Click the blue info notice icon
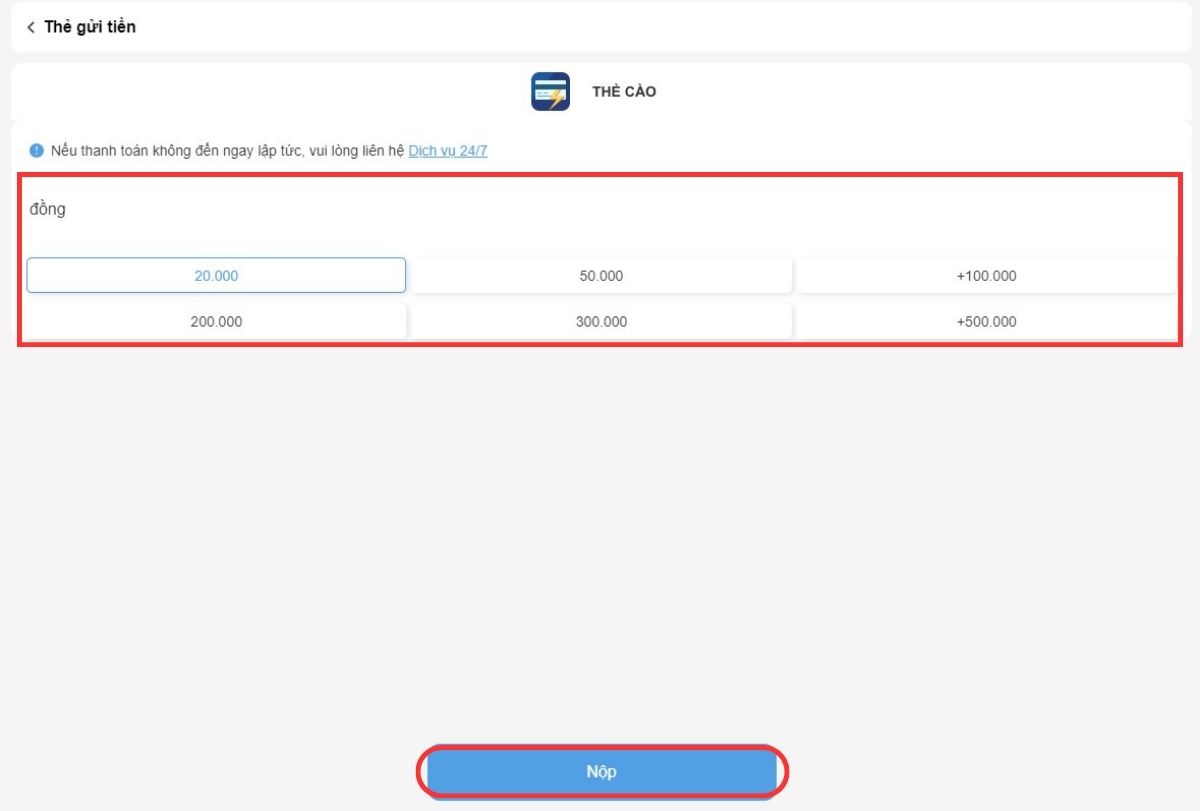 tap(37, 151)
